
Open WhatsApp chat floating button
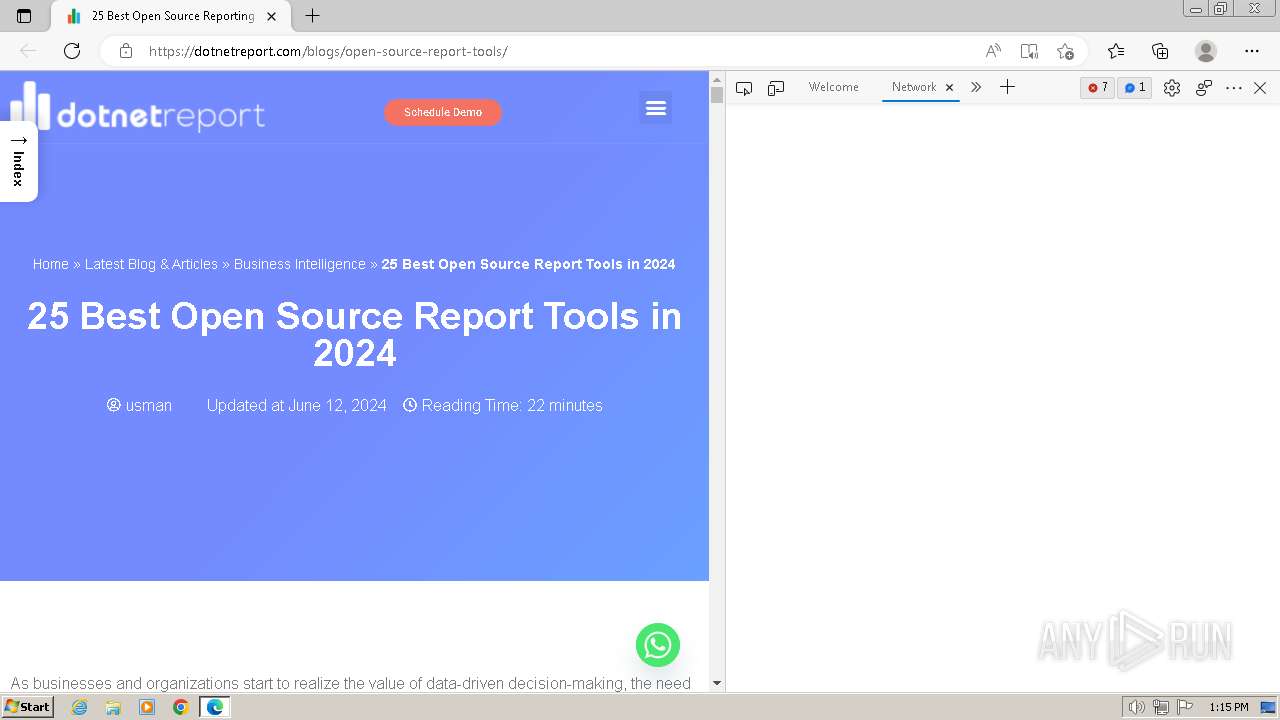pos(658,645)
